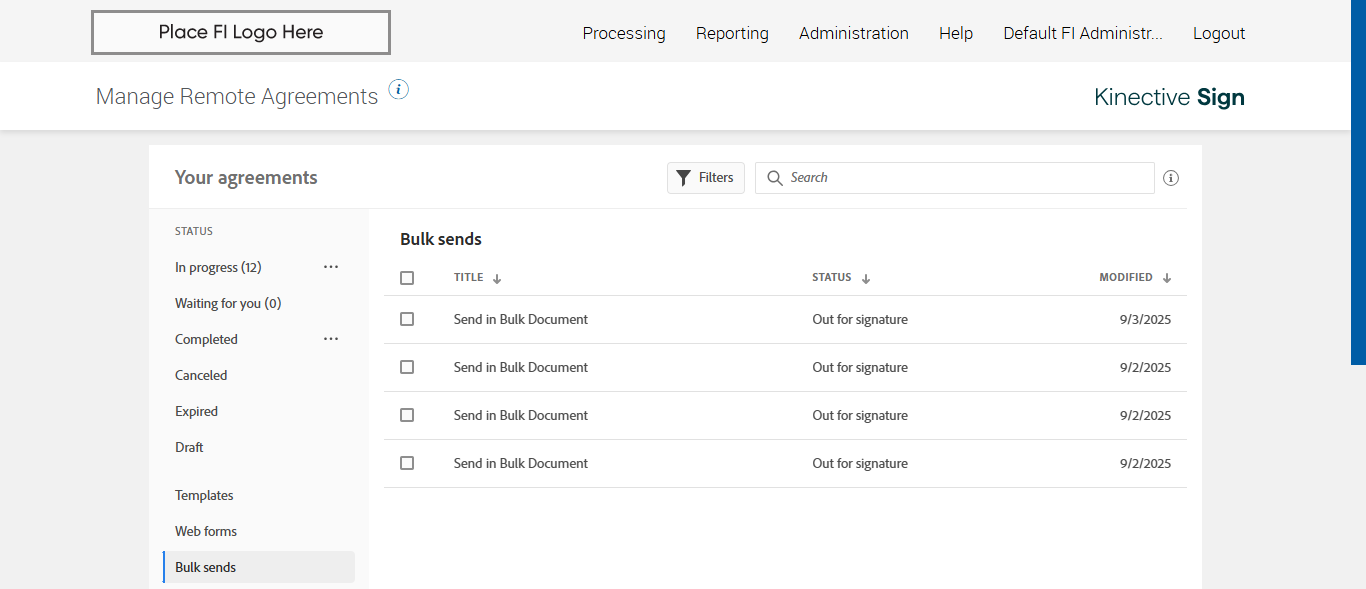Click the Place FI Logo Here image
The height and width of the screenshot is (589, 1366).
(x=241, y=33)
